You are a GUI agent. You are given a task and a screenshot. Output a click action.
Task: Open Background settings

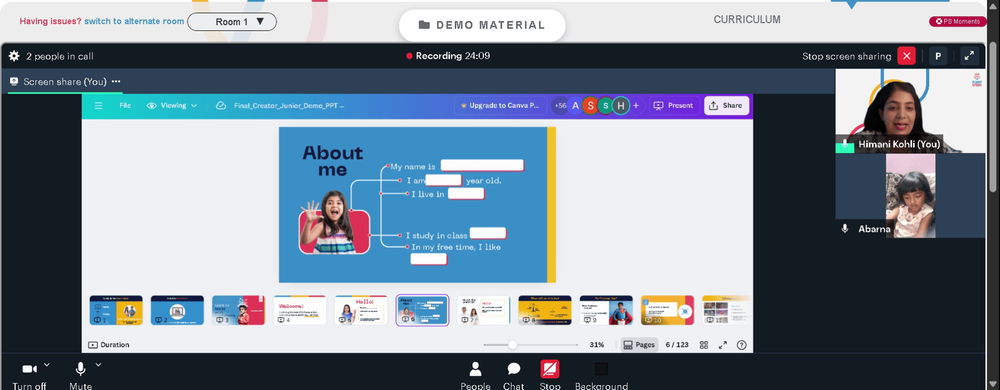(601, 375)
